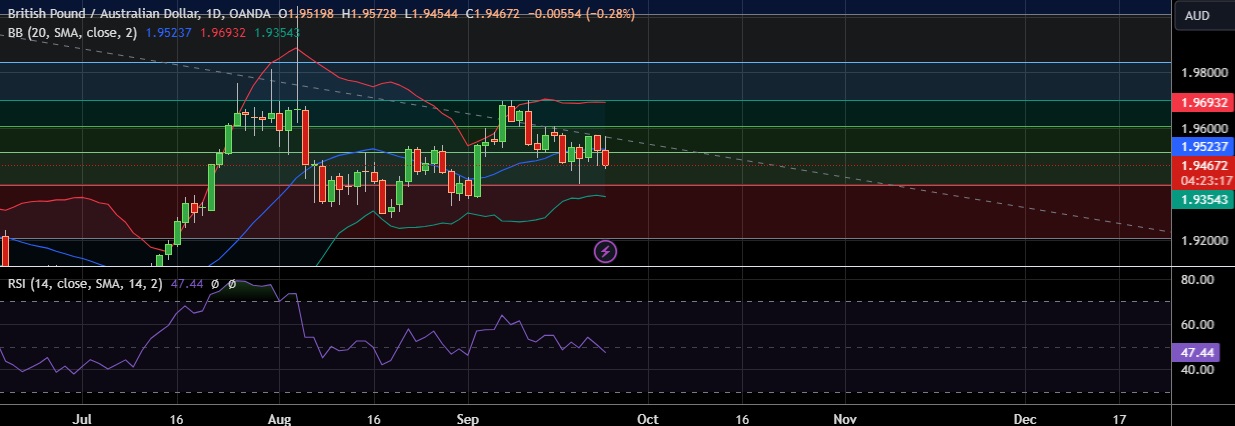Click the blue 1.95237 price axis tag
The image size is (1235, 426).
pyautogui.click(x=1202, y=146)
